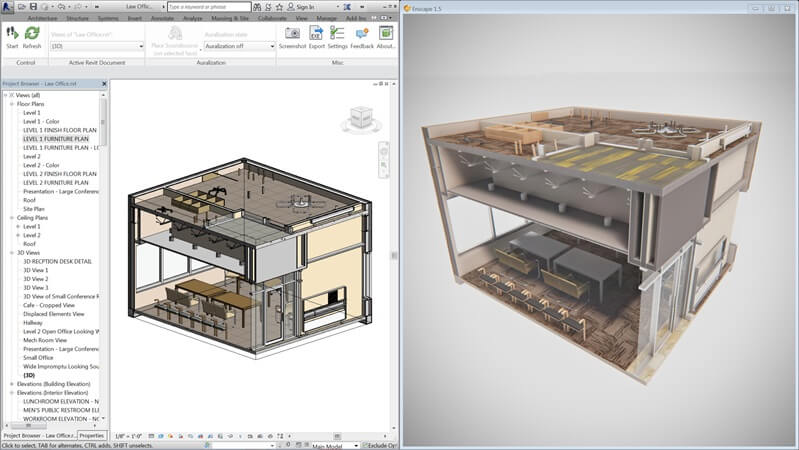Open the Massing & Site ribbon tab
The height and width of the screenshot is (450, 799).
click(x=230, y=18)
